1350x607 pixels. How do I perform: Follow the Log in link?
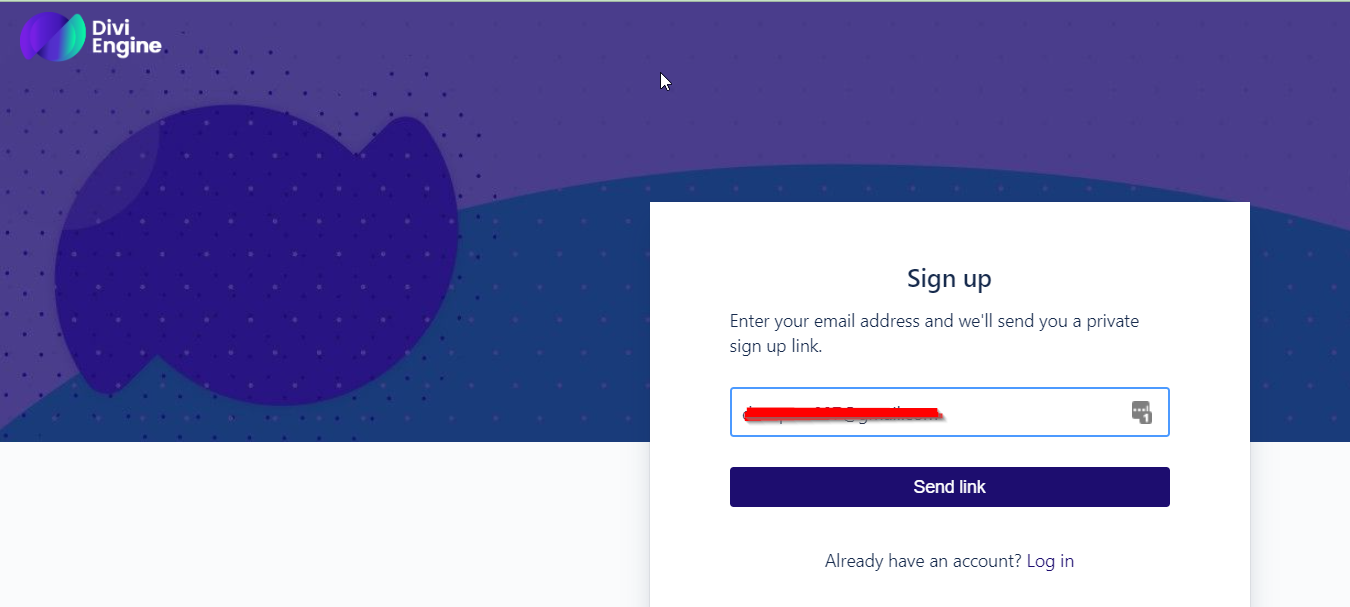click(1050, 561)
